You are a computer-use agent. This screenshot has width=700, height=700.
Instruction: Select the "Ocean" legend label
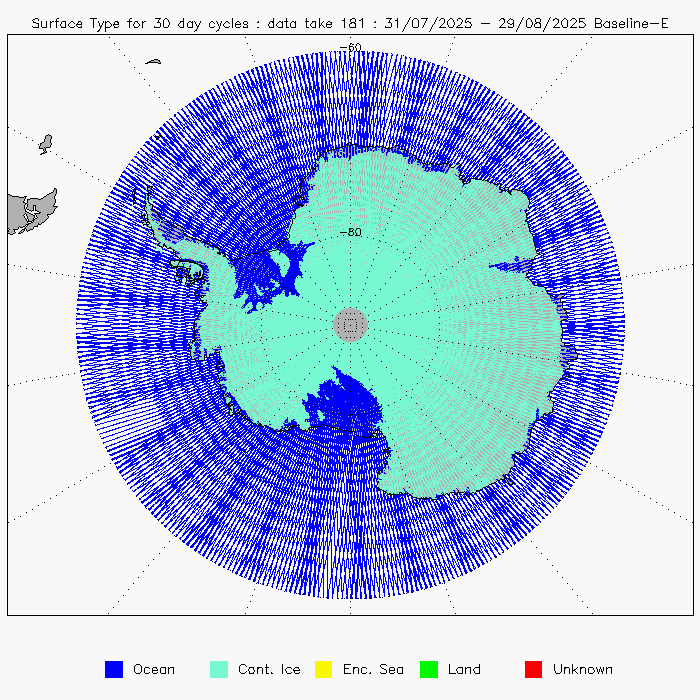pos(154,669)
